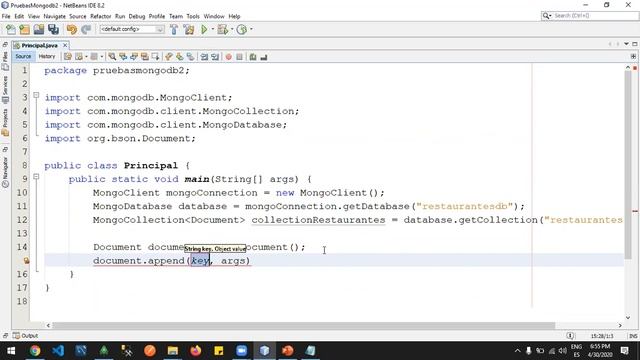Click the Windows Start button

11,351
